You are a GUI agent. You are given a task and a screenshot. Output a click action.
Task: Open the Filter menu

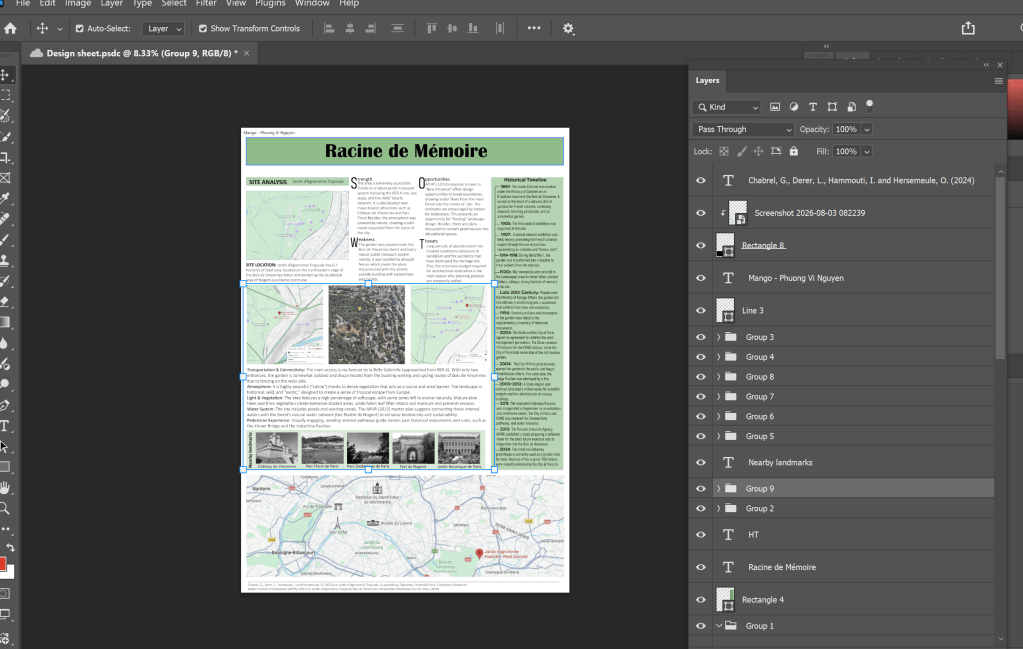point(206,3)
